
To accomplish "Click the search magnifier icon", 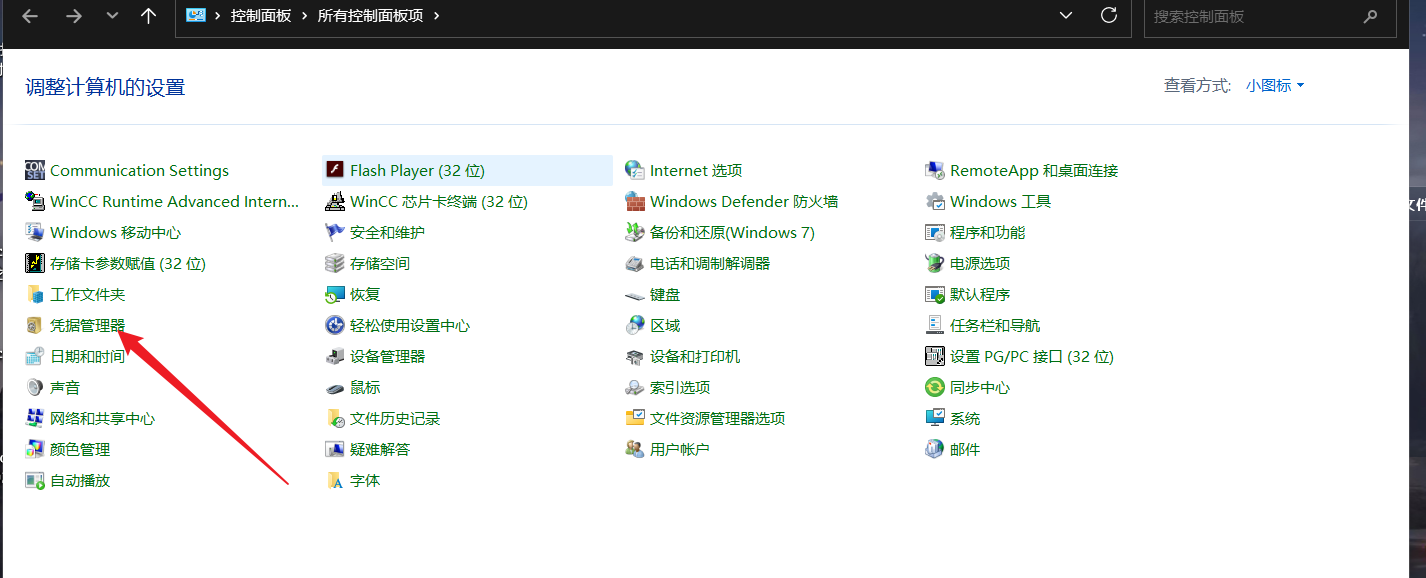I will (1370, 16).
